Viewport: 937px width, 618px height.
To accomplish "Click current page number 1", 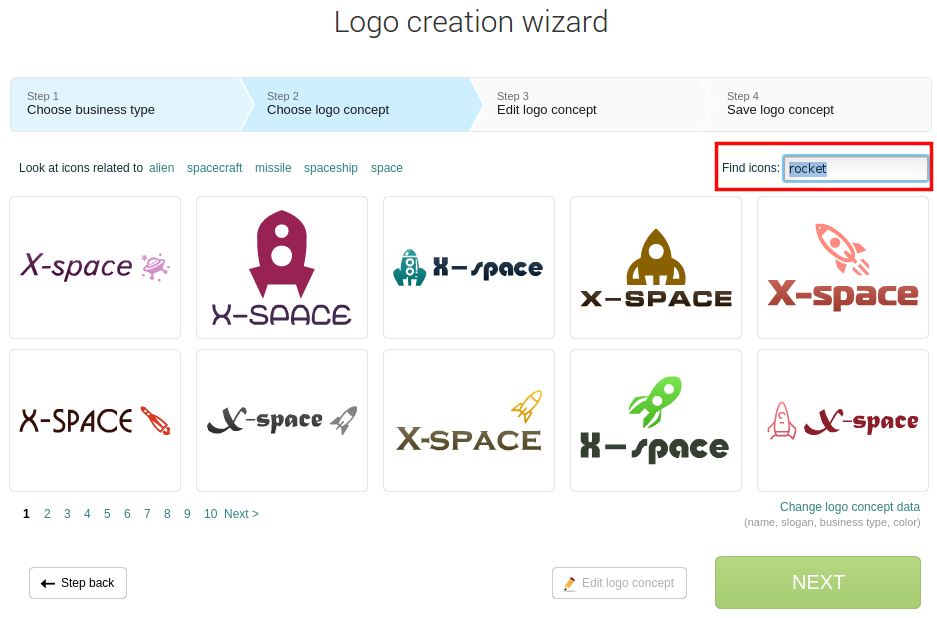I will 26,514.
